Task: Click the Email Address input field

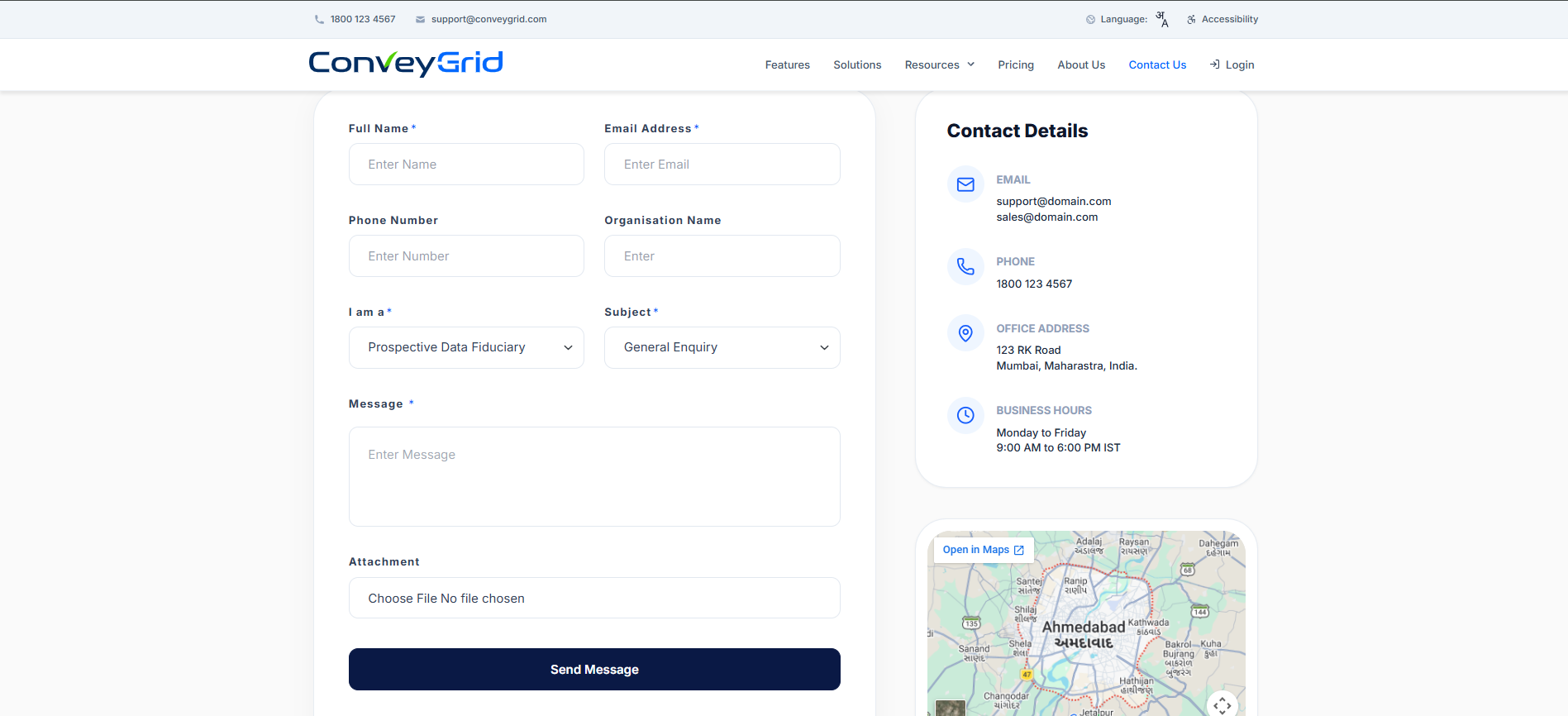Action: tap(722, 165)
